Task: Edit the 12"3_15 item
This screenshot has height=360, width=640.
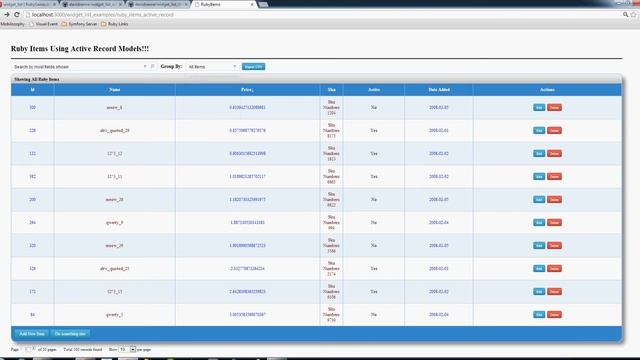Action: (539, 291)
